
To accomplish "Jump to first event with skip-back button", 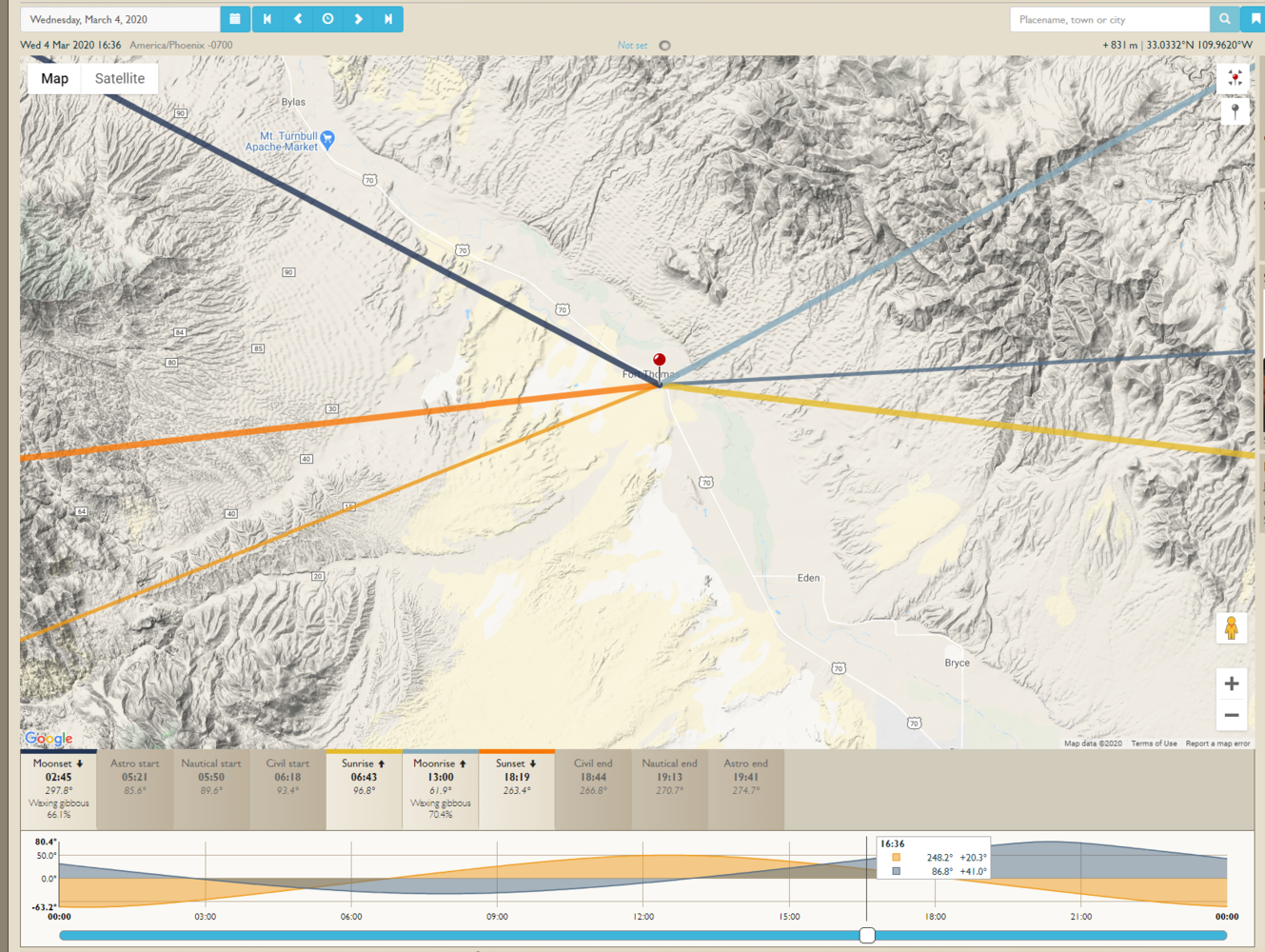I will (267, 19).
